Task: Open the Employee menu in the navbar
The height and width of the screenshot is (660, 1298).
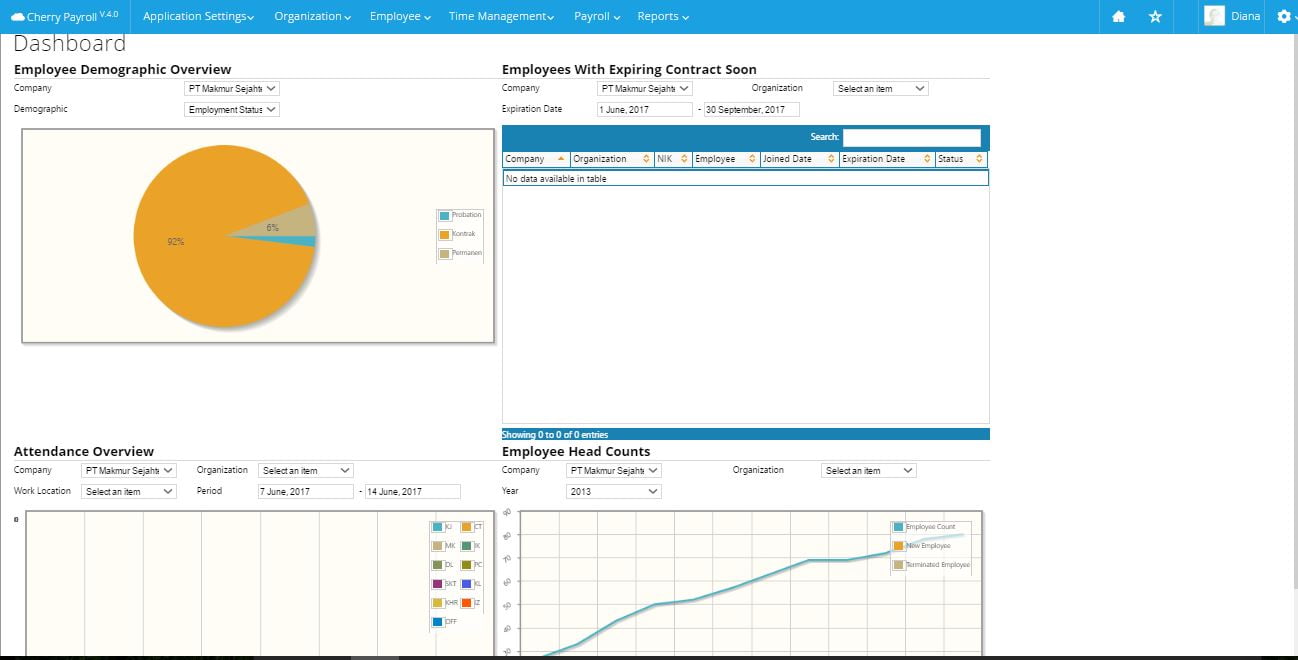Action: [400, 16]
